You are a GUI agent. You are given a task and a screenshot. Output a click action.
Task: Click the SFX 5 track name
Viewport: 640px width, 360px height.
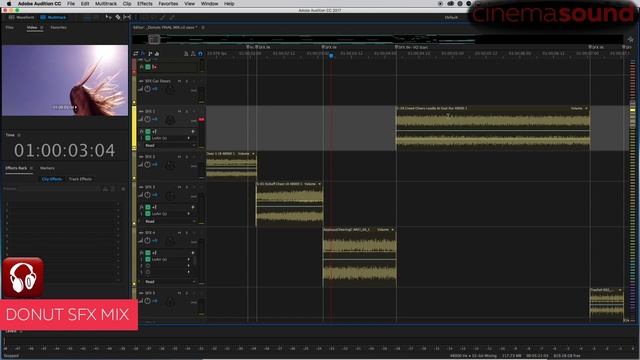tap(150, 293)
